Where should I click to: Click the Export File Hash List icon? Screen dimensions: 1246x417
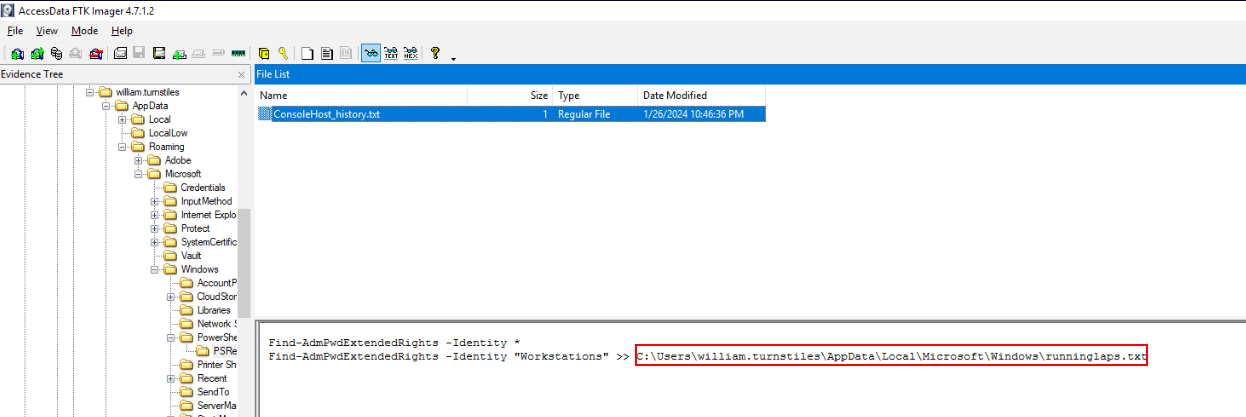click(327, 53)
